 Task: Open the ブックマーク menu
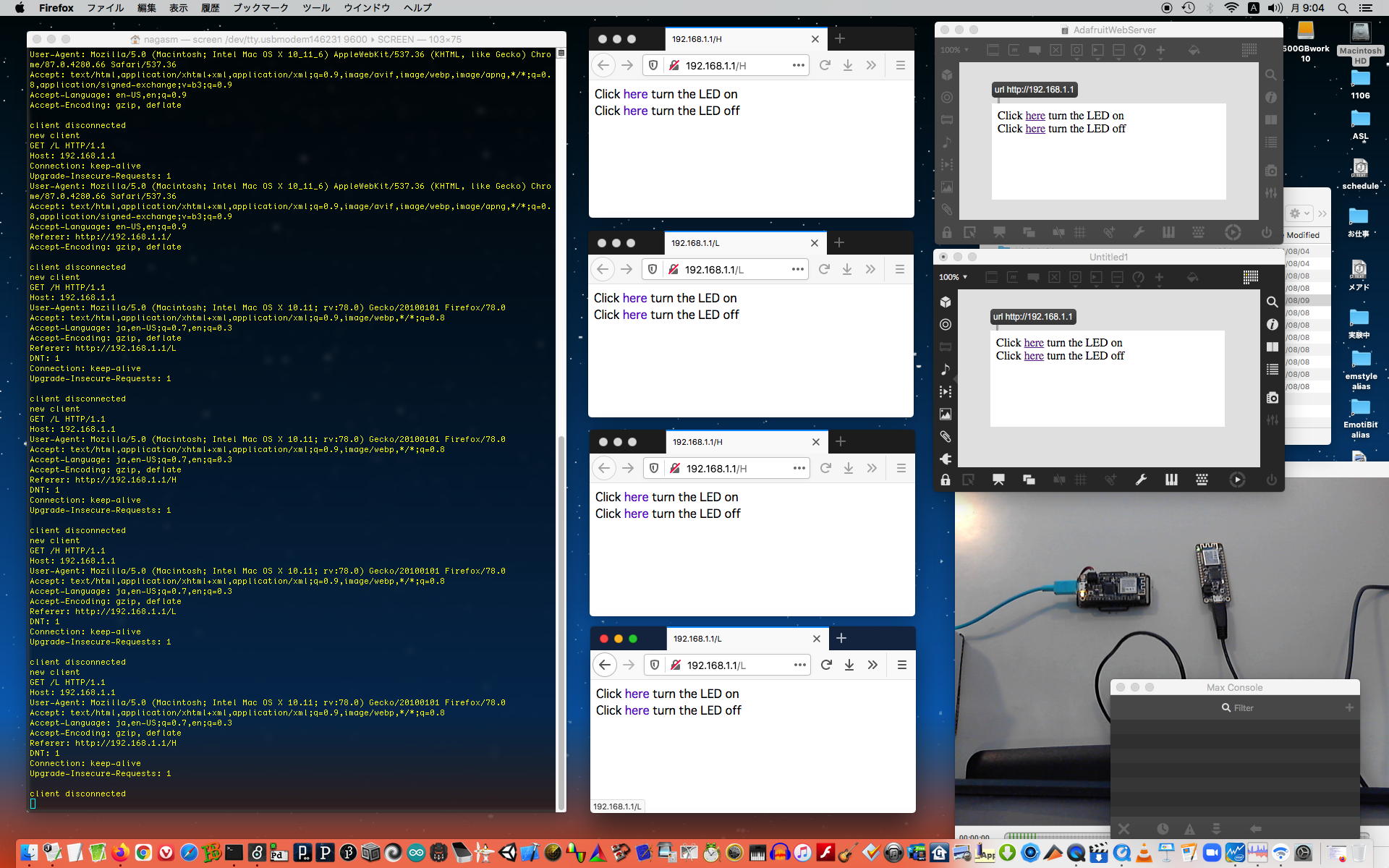(x=260, y=8)
